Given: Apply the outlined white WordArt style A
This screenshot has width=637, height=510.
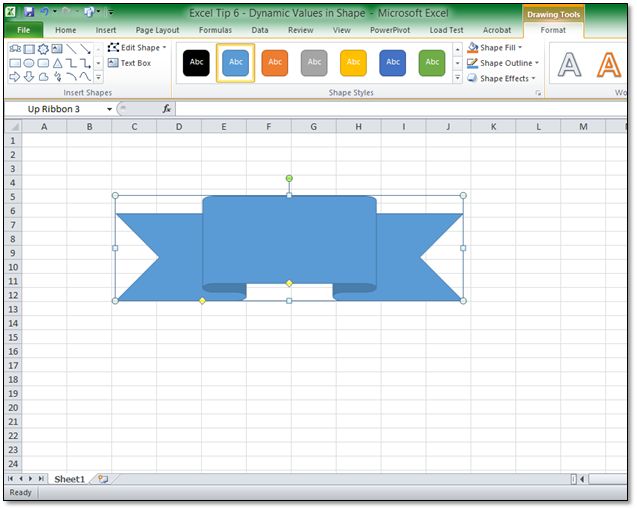Looking at the screenshot, I should pyautogui.click(x=570, y=65).
